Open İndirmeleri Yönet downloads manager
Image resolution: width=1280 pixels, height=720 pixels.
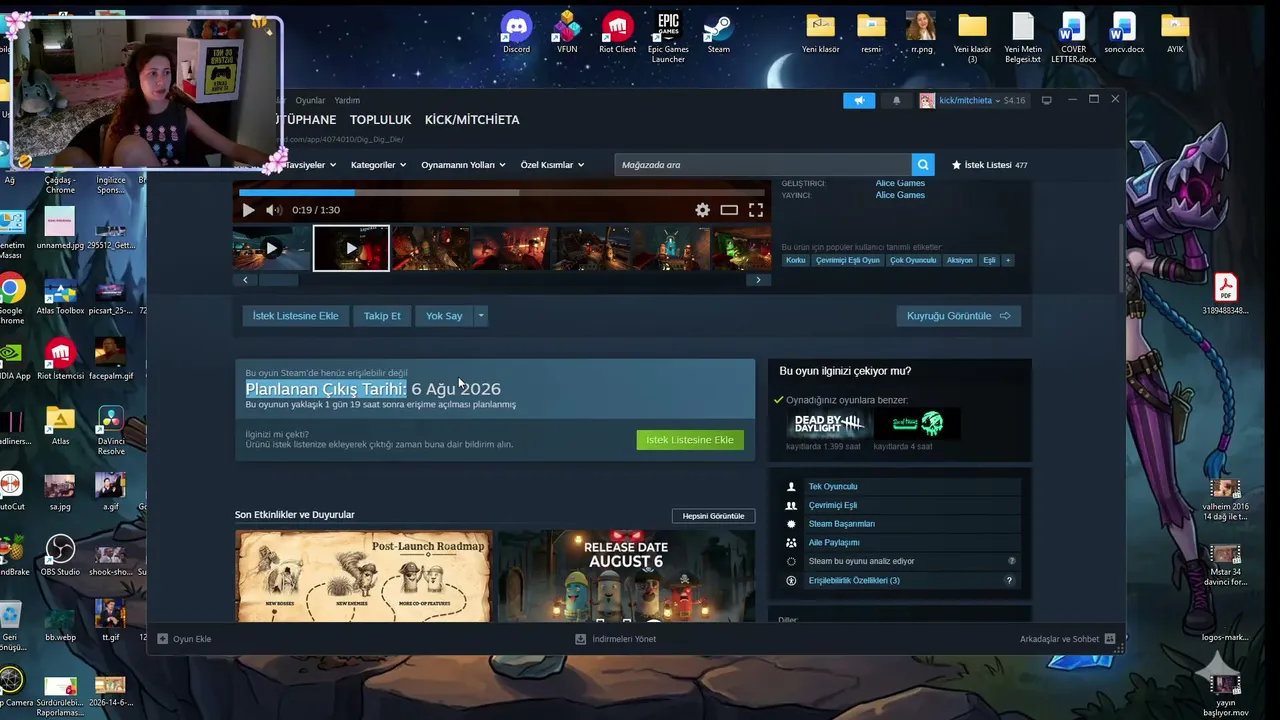(x=615, y=639)
